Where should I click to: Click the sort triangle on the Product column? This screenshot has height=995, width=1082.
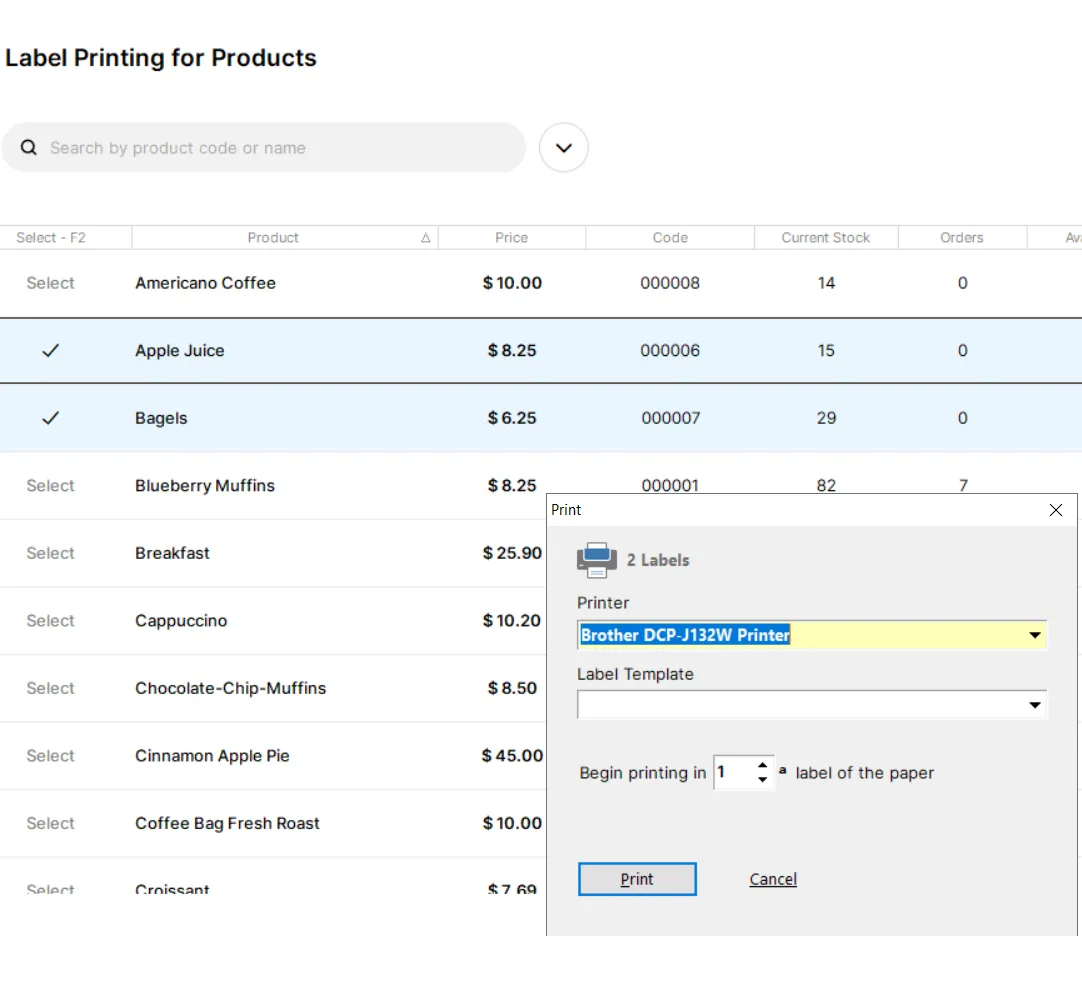click(x=425, y=237)
